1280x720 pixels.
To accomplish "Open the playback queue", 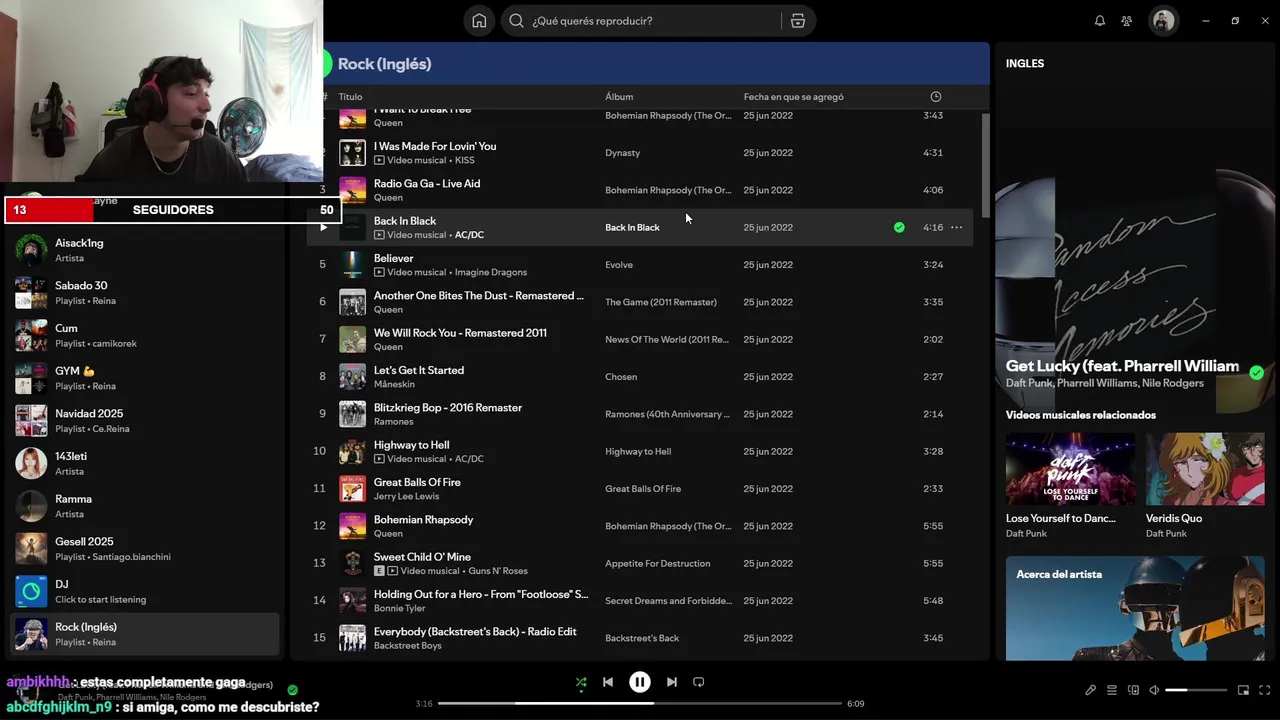I will [1112, 690].
